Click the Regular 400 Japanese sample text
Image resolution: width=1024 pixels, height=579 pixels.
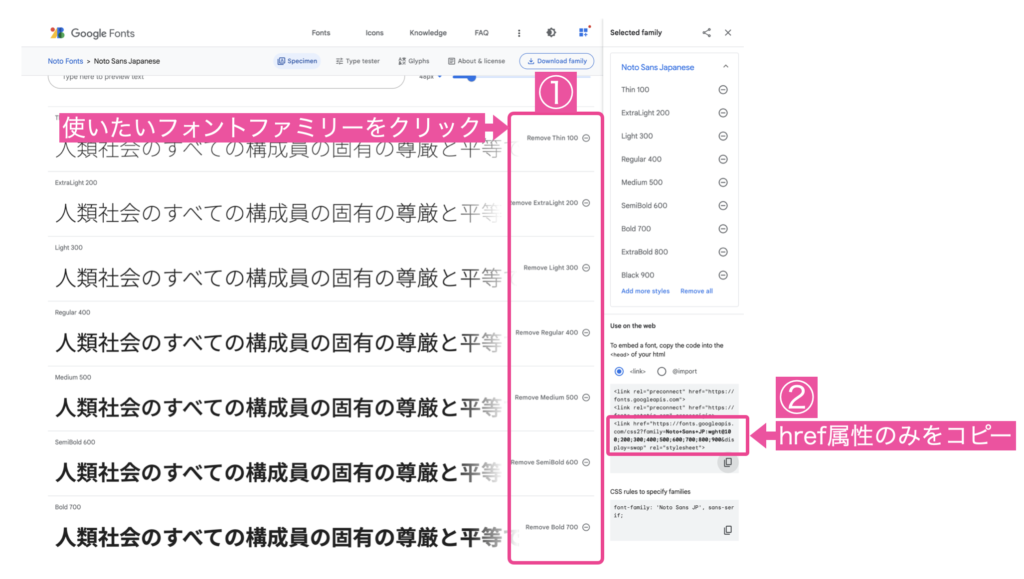pos(279,342)
